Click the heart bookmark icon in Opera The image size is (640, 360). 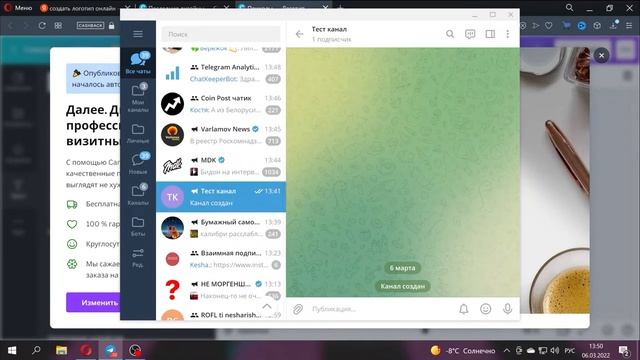pyautogui.click(x=549, y=26)
